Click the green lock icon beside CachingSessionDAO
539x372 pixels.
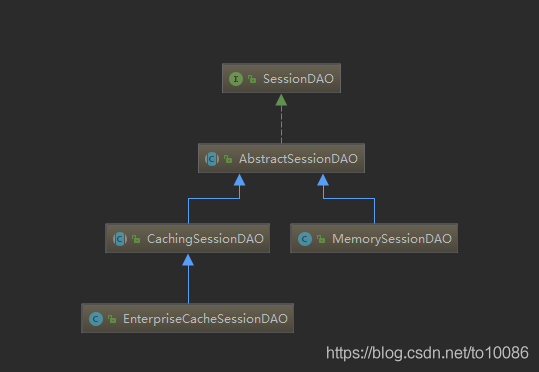point(136,239)
